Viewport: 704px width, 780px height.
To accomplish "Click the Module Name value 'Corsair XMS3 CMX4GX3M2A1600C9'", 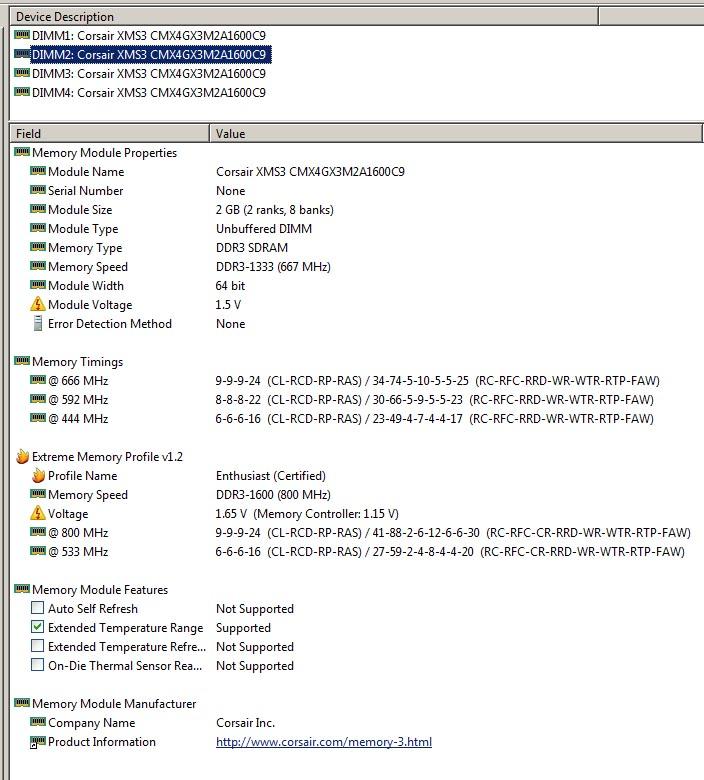I will click(x=310, y=172).
